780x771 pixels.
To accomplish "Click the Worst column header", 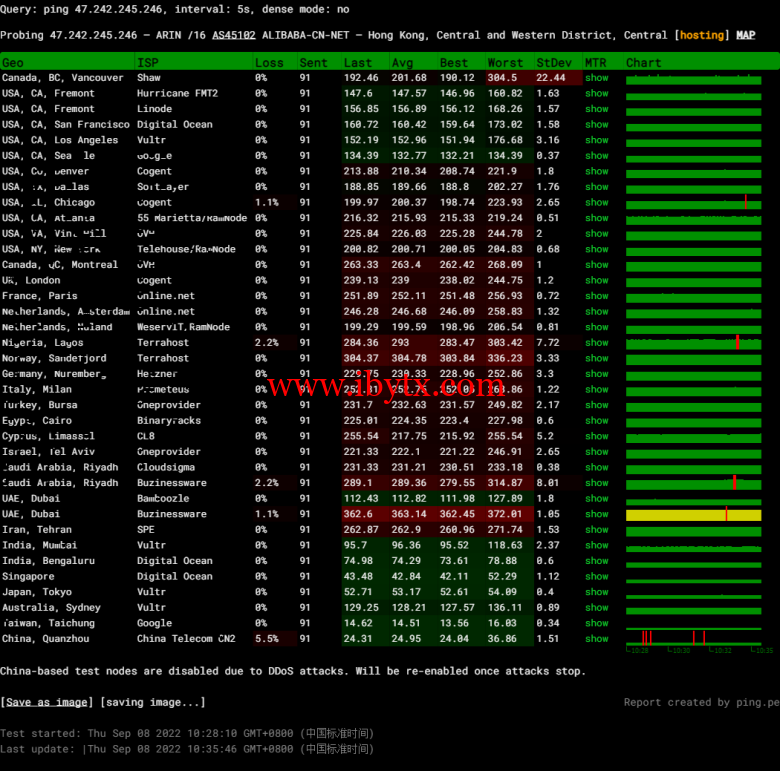I will tap(505, 63).
